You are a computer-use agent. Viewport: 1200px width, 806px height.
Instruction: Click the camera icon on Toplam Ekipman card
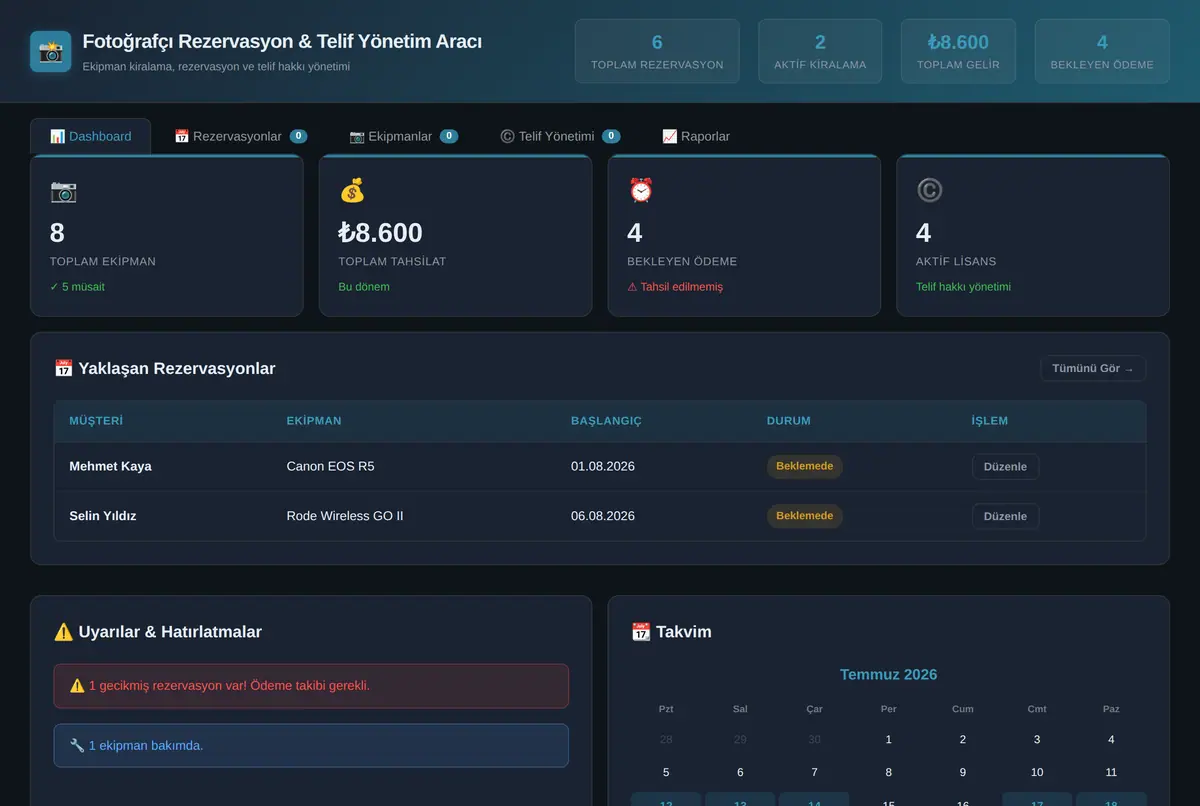63,190
